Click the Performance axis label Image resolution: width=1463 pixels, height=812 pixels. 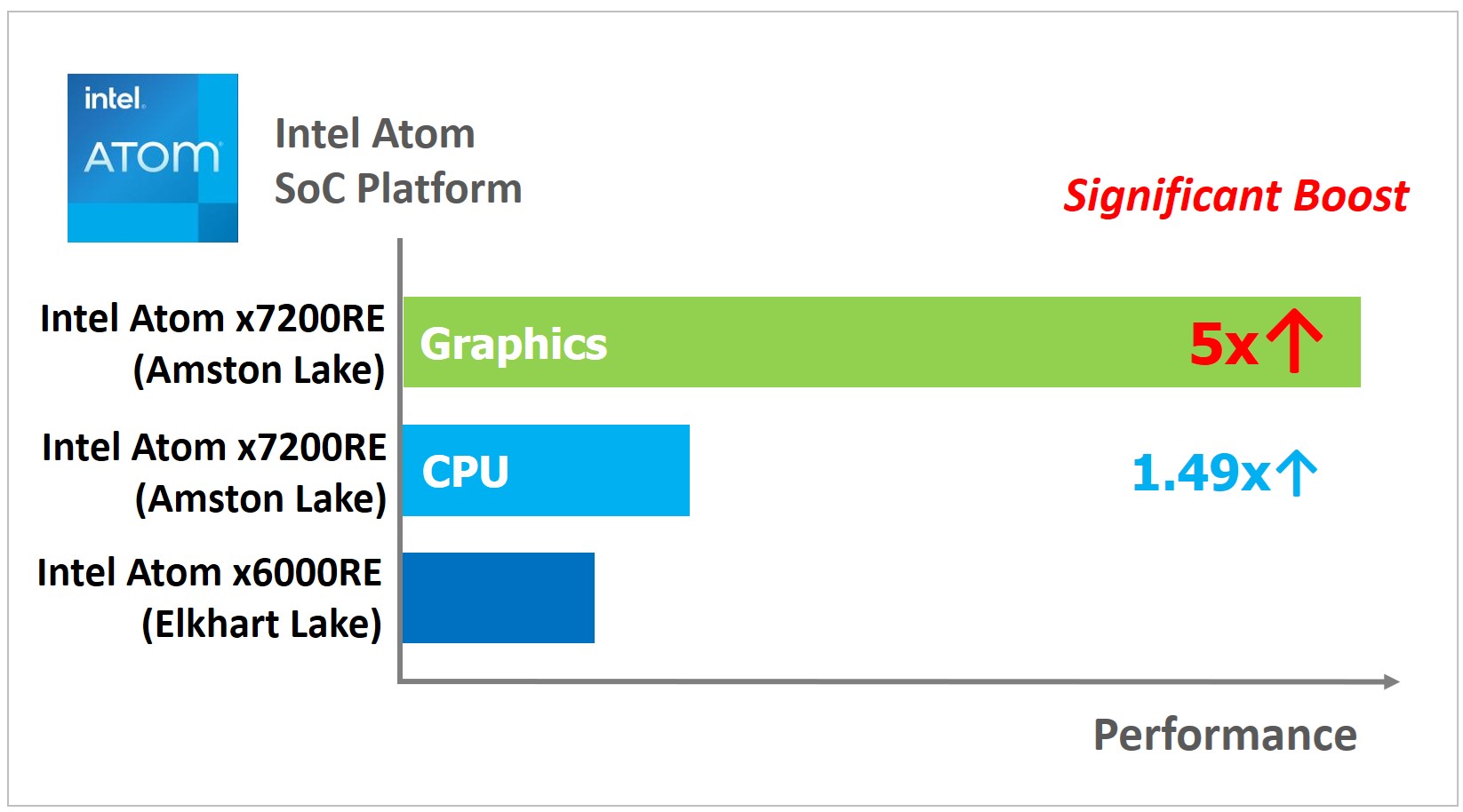[1226, 735]
